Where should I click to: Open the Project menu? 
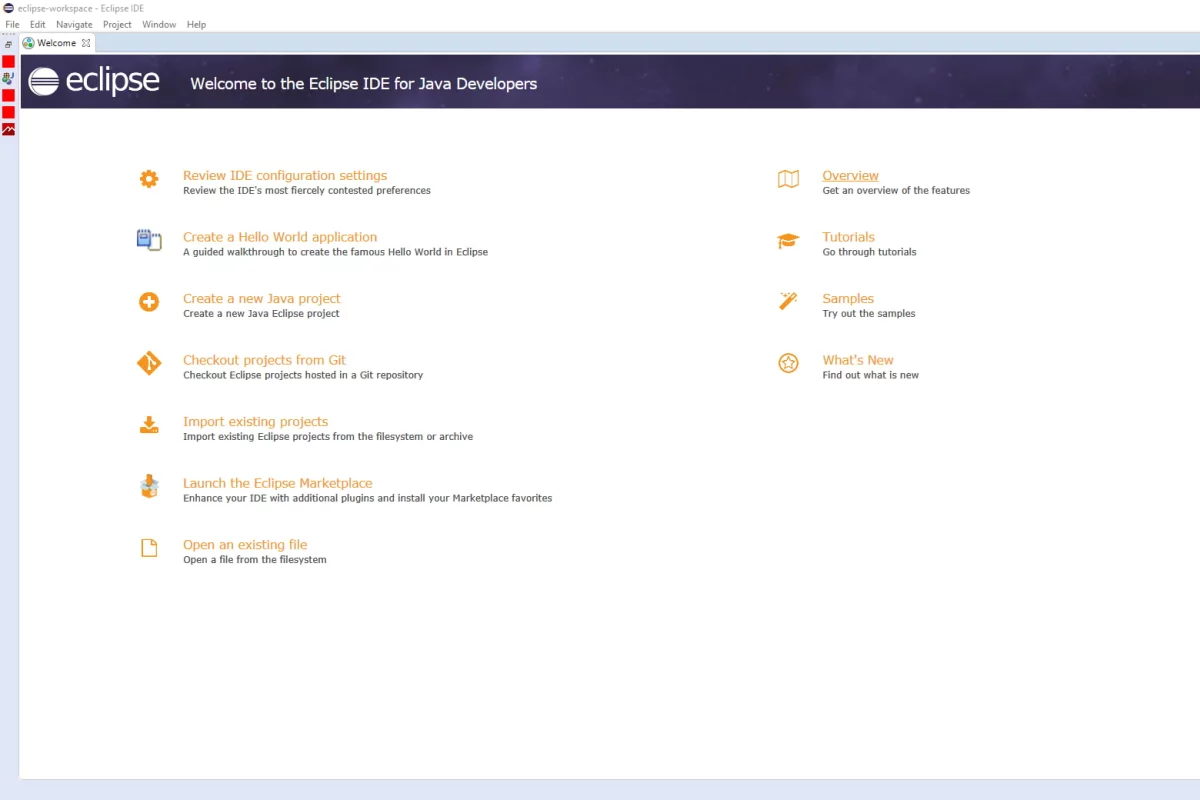click(x=117, y=24)
